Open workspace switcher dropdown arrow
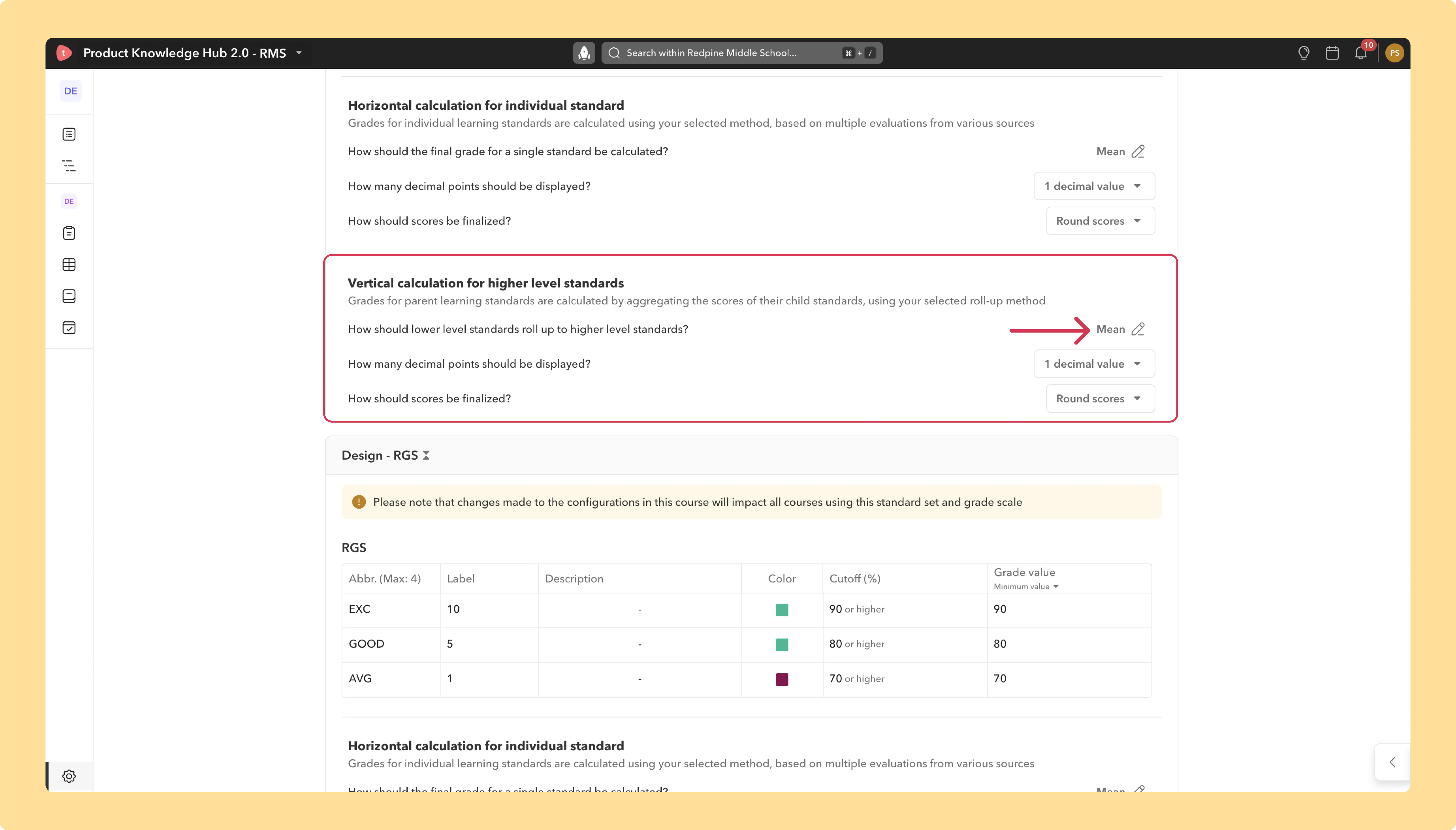Screen dimensions: 1456x830 point(299,53)
